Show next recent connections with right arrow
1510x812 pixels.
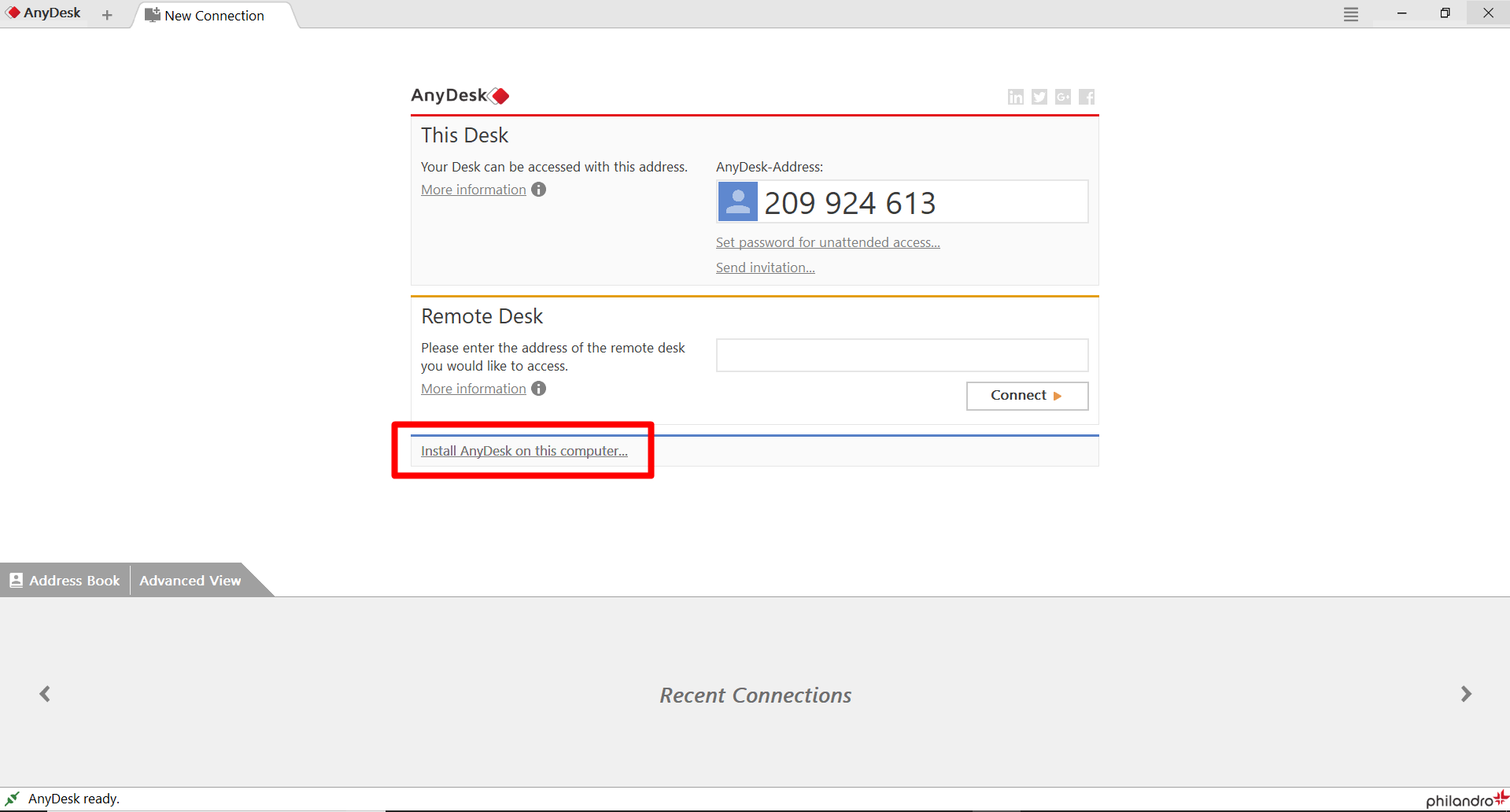coord(1466,694)
